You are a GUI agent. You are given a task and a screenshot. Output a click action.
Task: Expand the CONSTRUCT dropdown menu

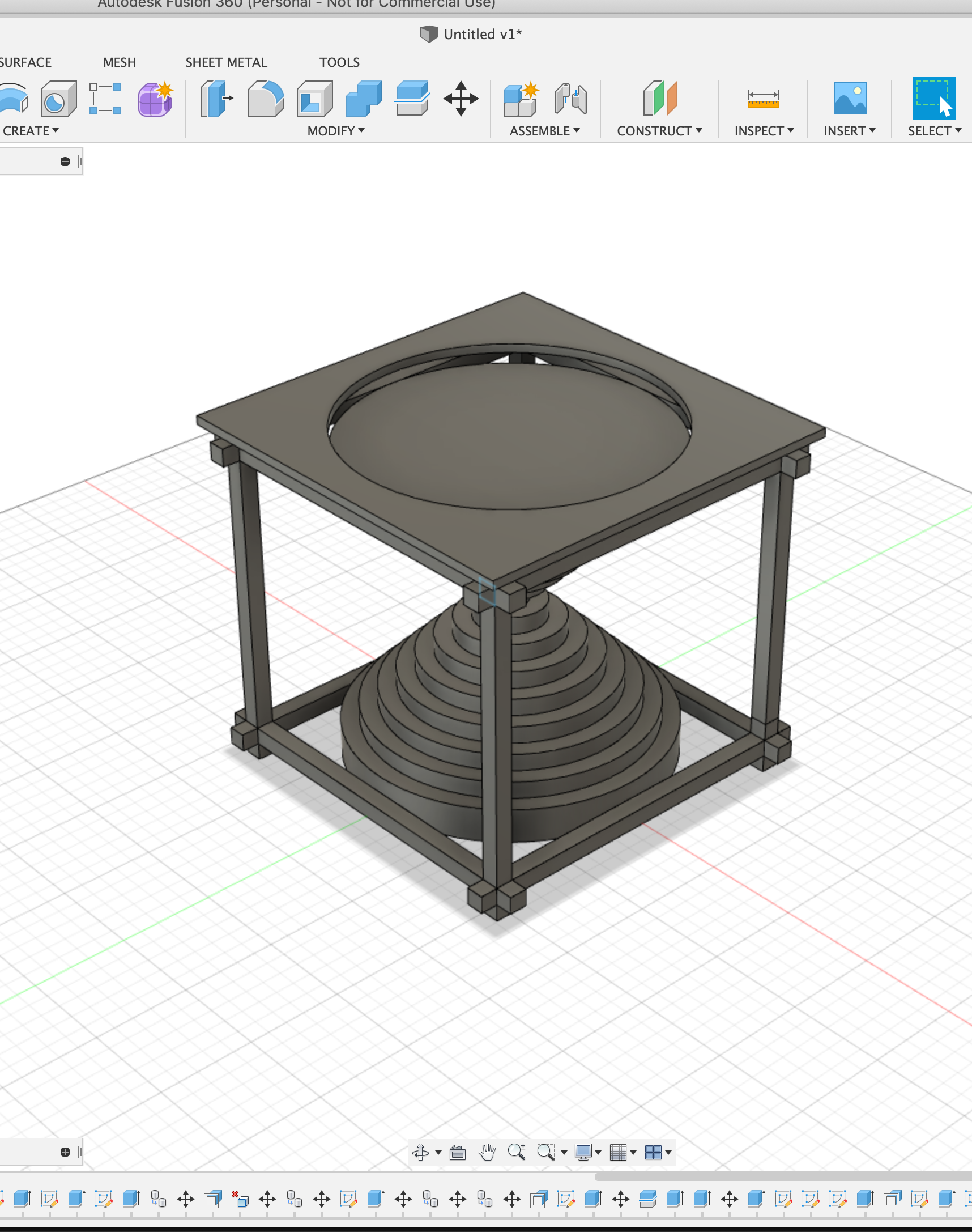point(659,131)
